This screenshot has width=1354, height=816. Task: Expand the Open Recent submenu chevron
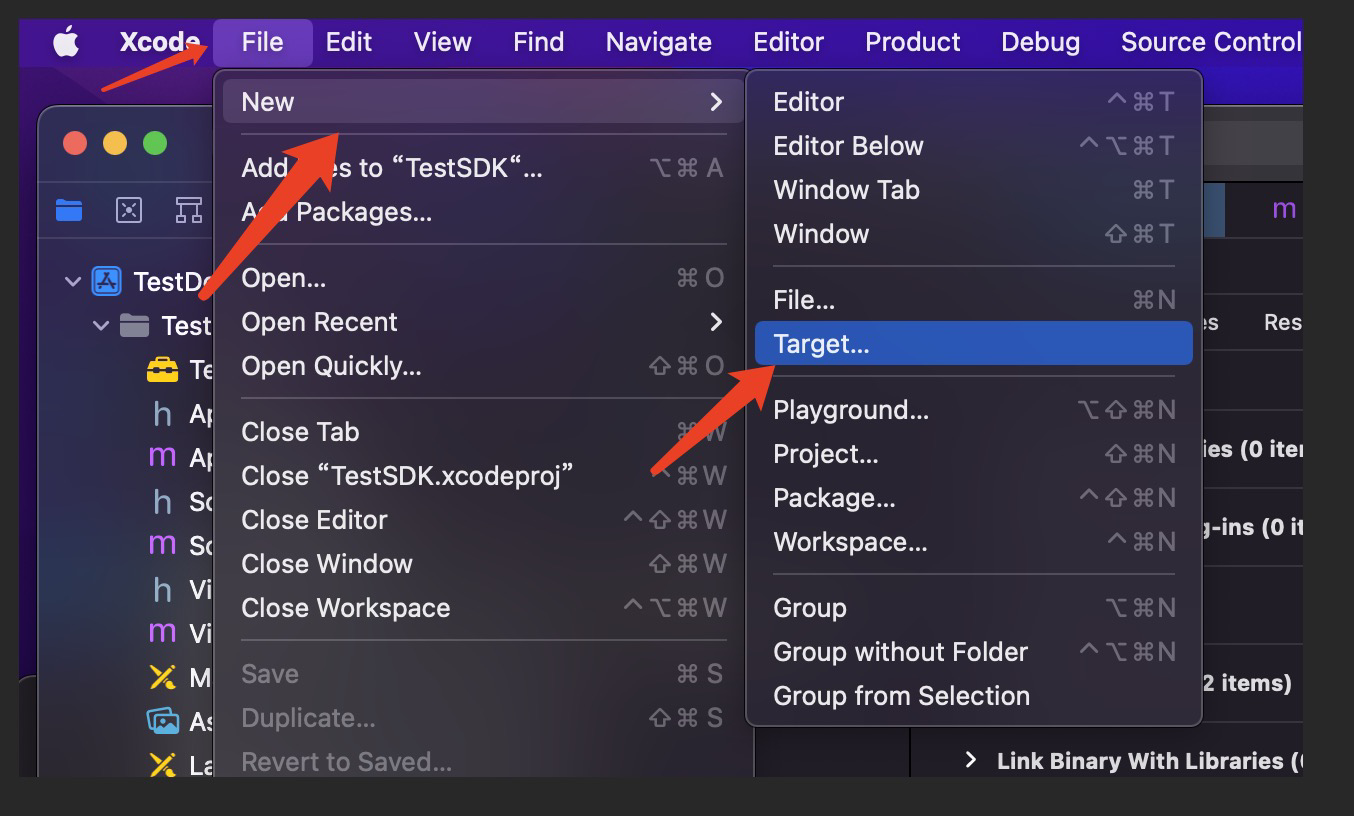tap(715, 322)
